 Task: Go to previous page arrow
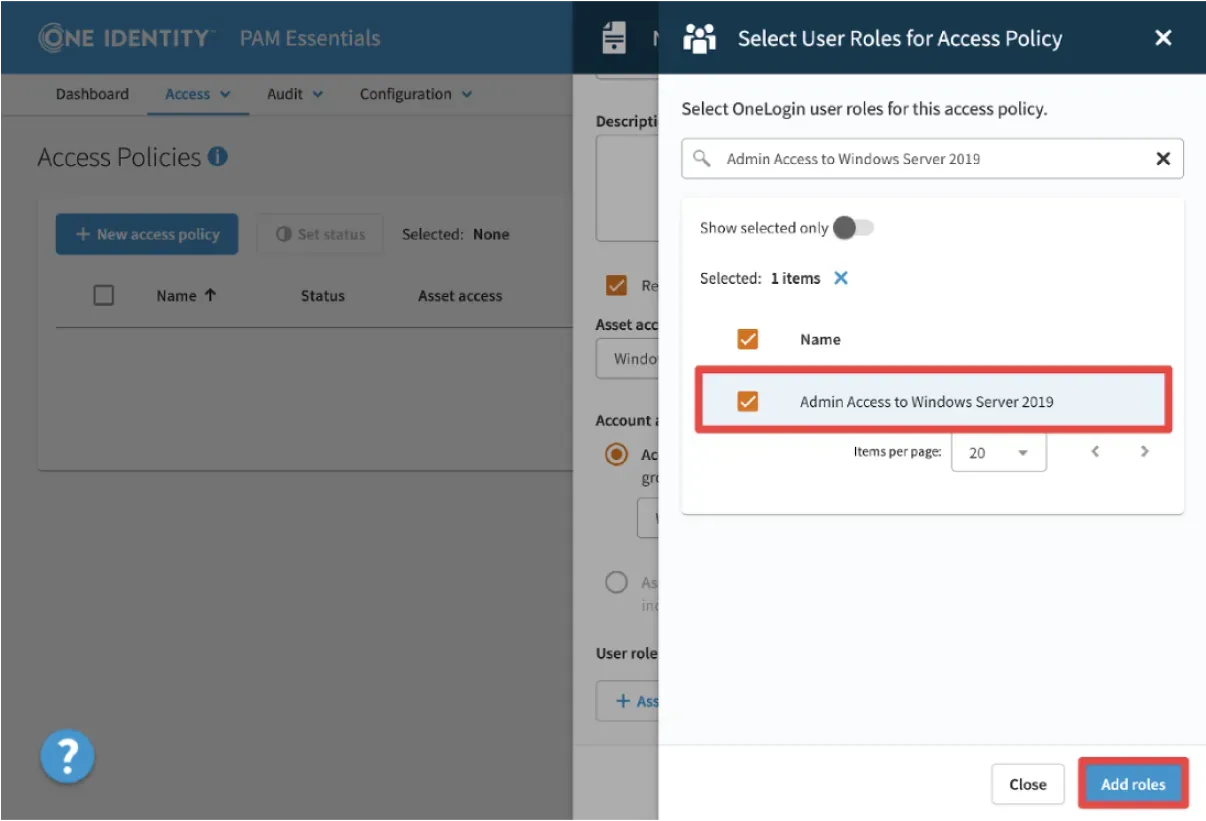(1095, 452)
